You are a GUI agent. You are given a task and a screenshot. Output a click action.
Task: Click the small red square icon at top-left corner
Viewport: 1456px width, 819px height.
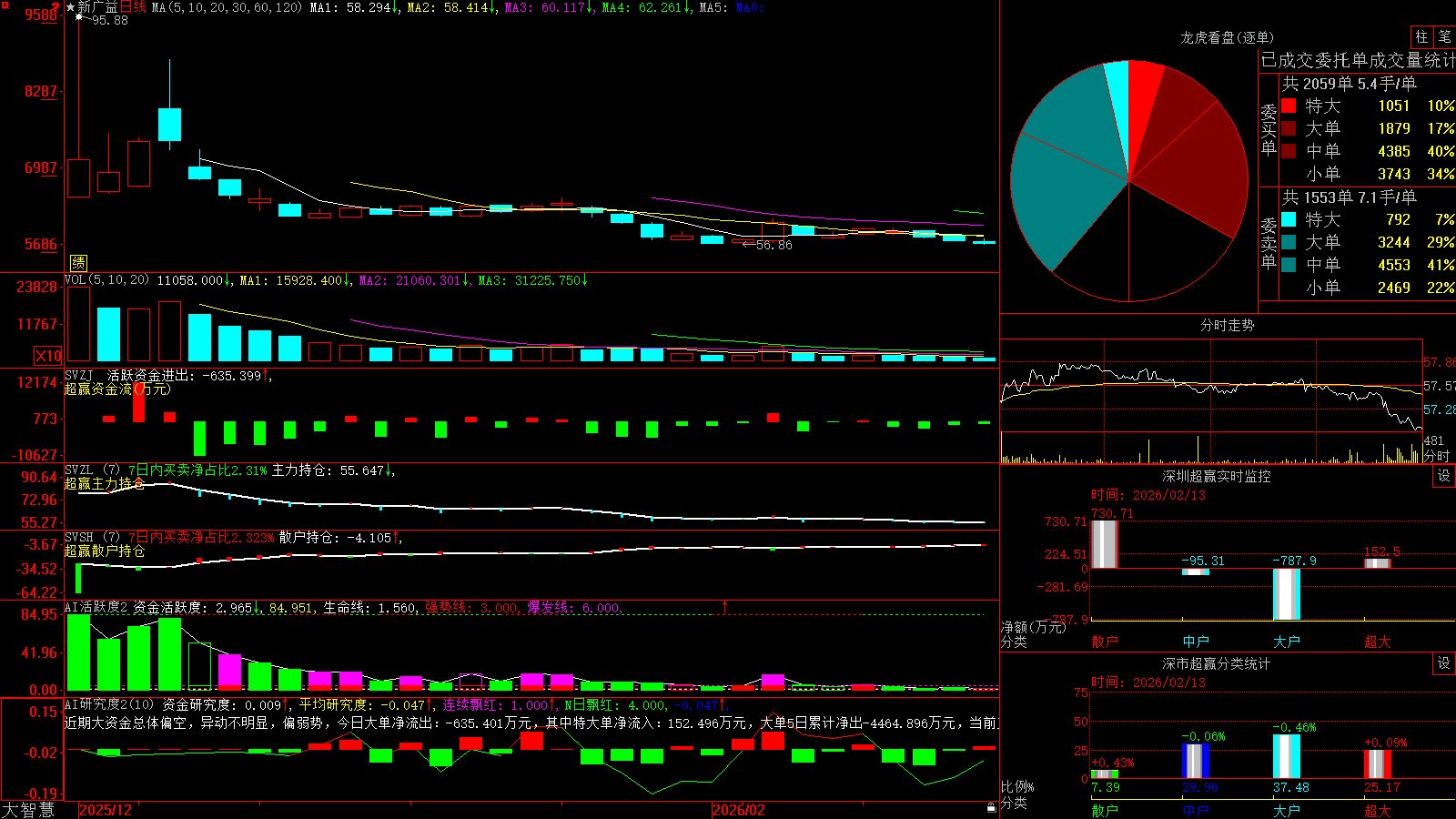point(5,5)
